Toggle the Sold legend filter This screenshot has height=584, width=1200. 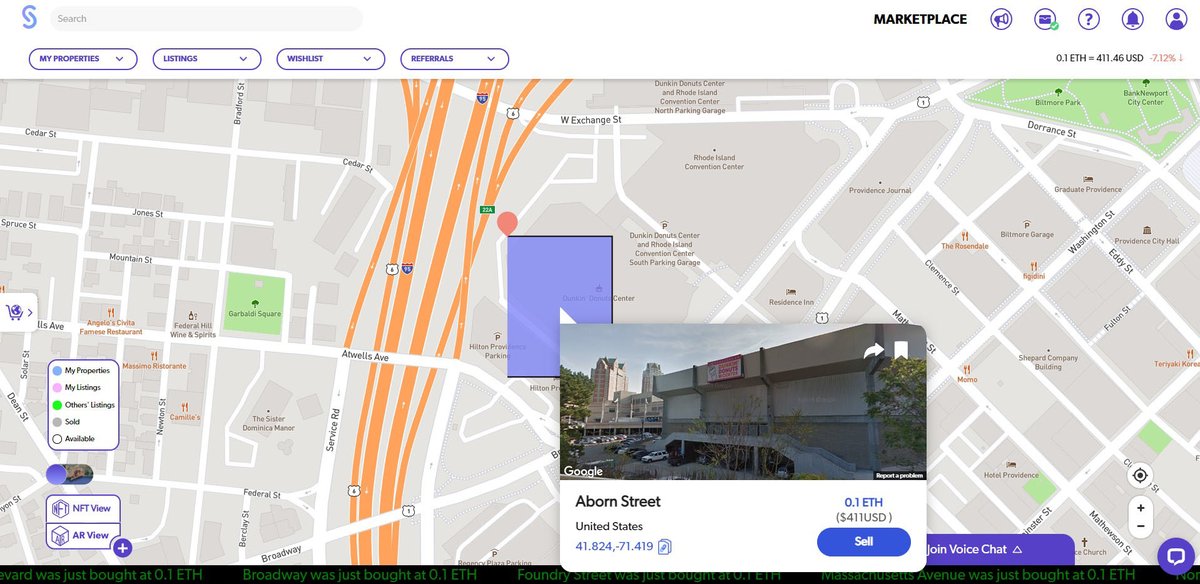pos(57,422)
